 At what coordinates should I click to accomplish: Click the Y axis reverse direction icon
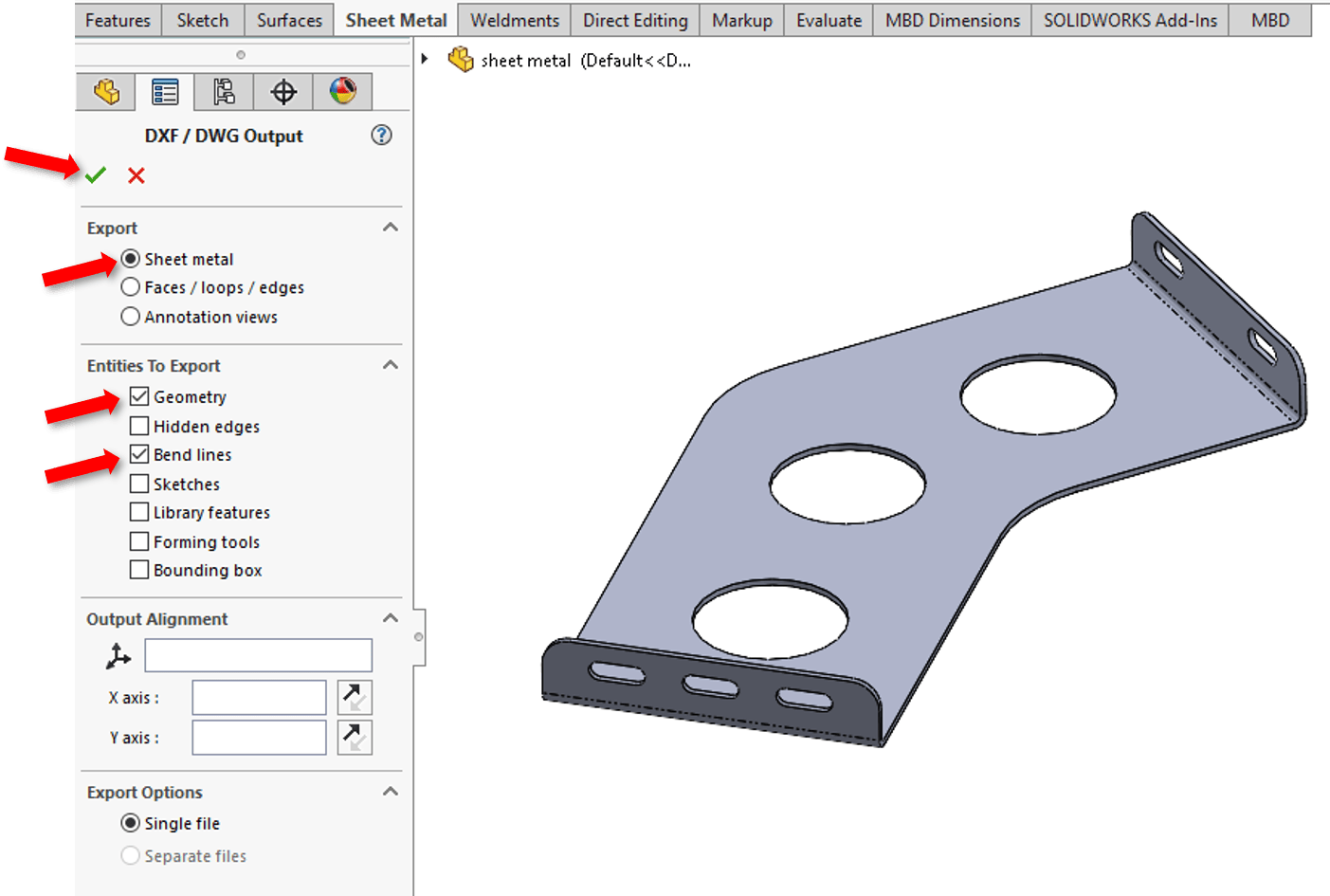[355, 737]
